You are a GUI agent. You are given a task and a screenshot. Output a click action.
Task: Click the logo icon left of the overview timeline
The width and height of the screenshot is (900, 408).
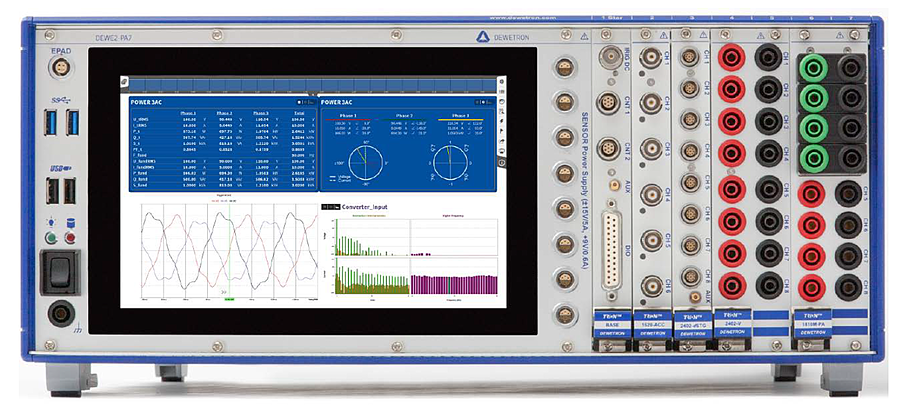coord(125,83)
